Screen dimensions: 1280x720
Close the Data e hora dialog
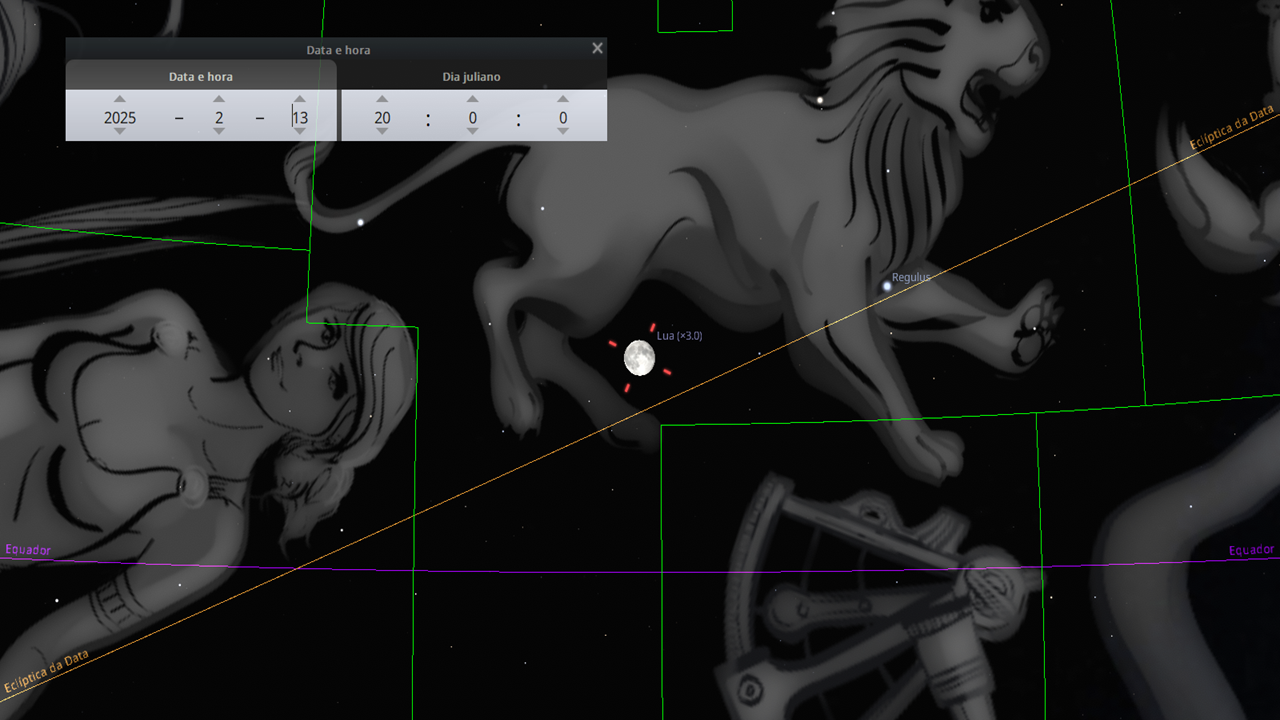597,48
